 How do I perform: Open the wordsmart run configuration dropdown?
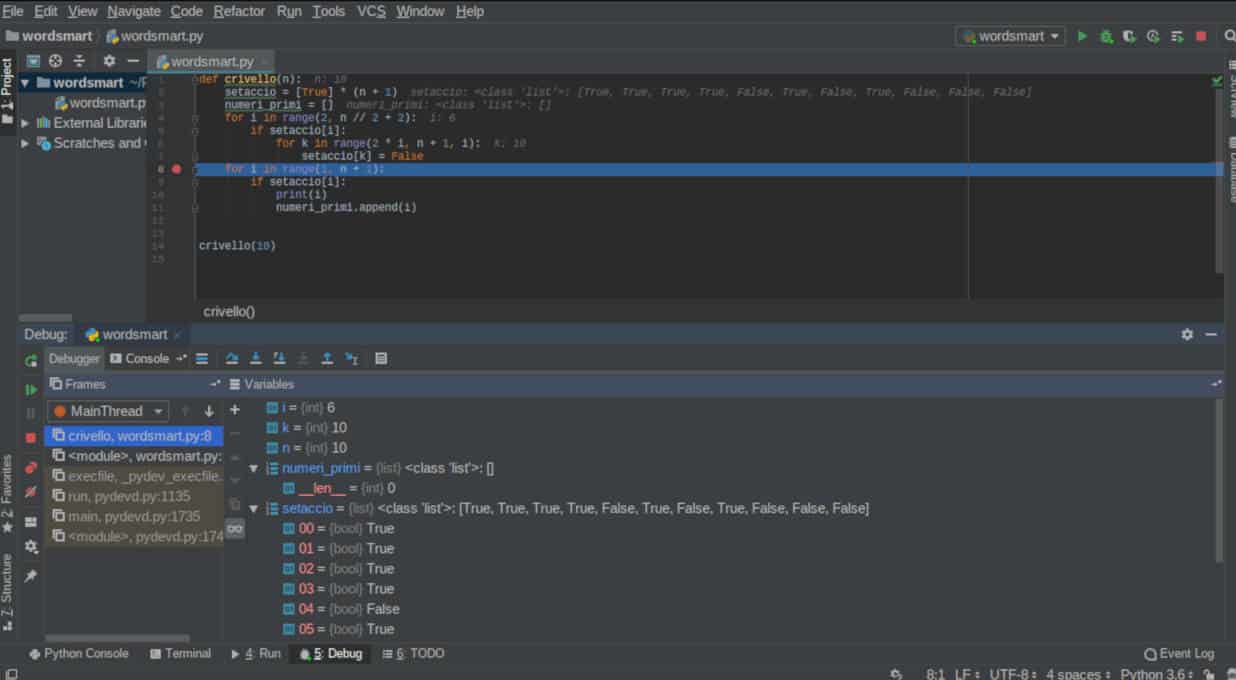click(x=1012, y=36)
